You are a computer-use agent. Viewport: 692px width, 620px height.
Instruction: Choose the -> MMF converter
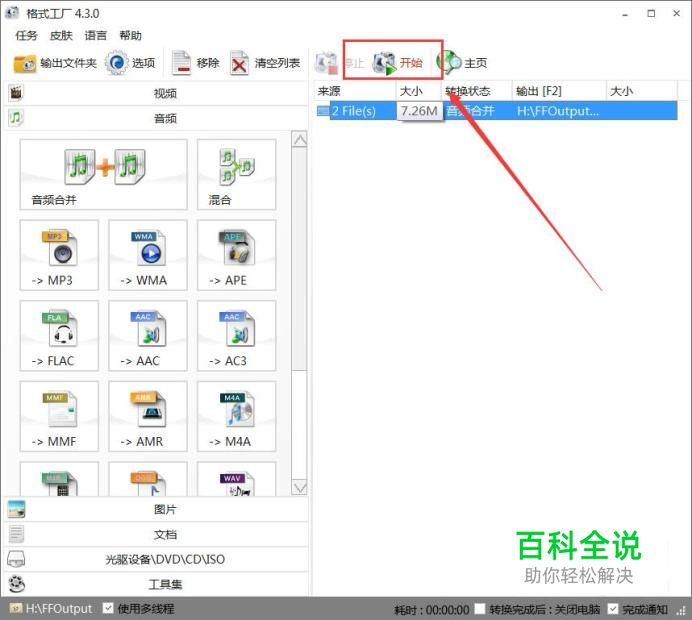coord(59,416)
